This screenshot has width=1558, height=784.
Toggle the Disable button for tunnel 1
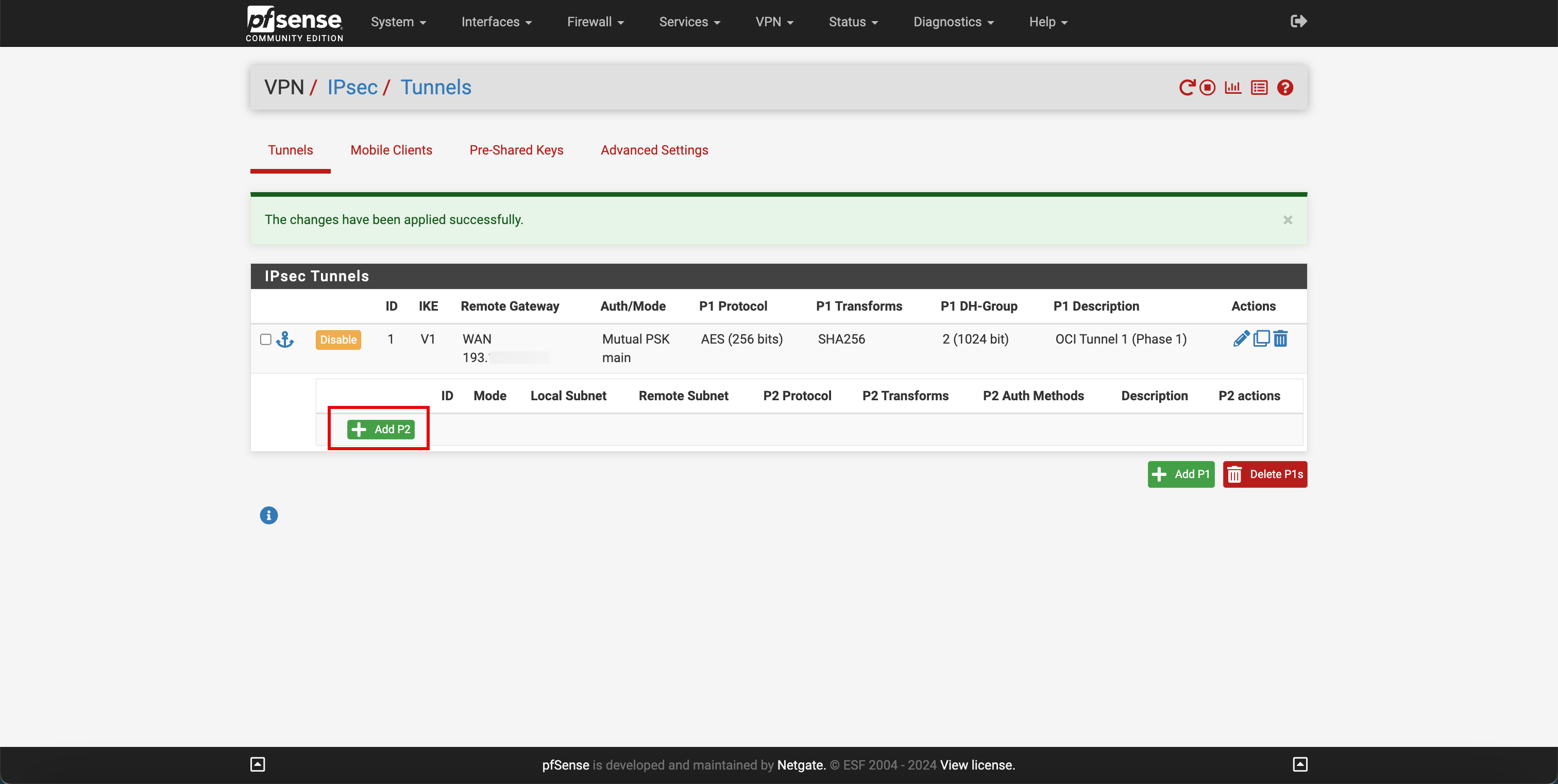coord(337,339)
